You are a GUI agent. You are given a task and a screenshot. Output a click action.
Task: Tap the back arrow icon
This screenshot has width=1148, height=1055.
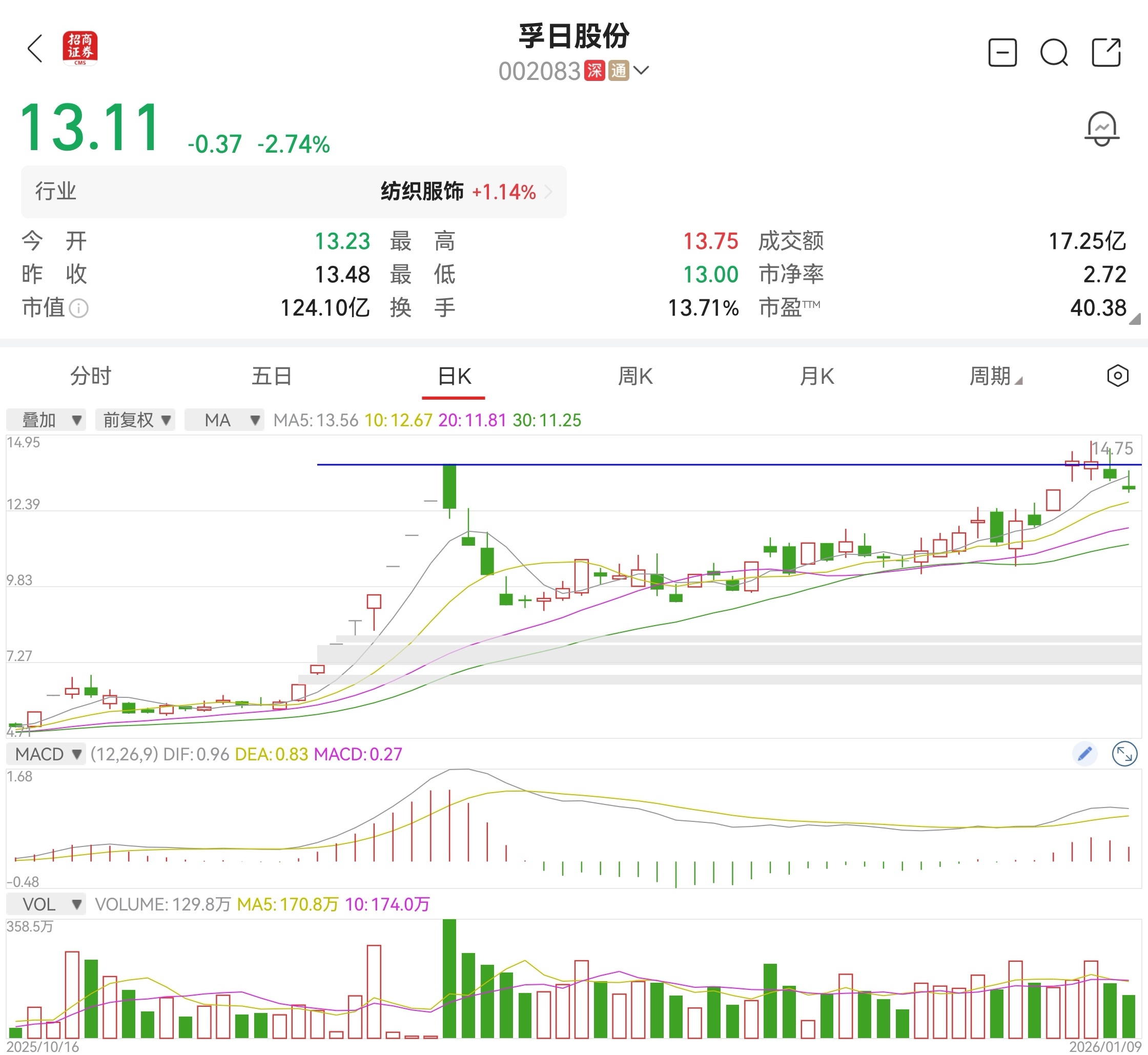coord(35,49)
